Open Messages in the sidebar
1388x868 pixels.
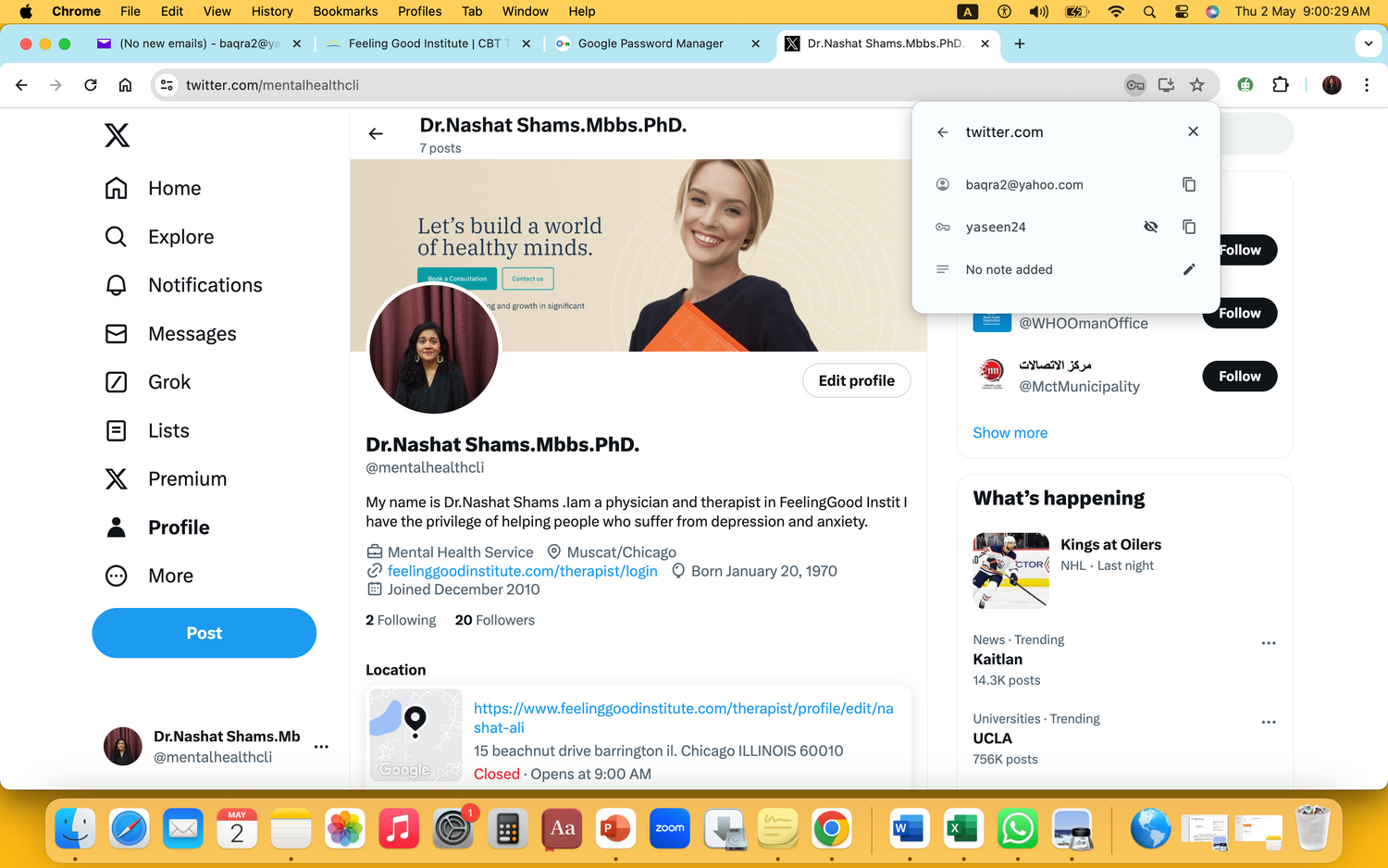(170, 334)
